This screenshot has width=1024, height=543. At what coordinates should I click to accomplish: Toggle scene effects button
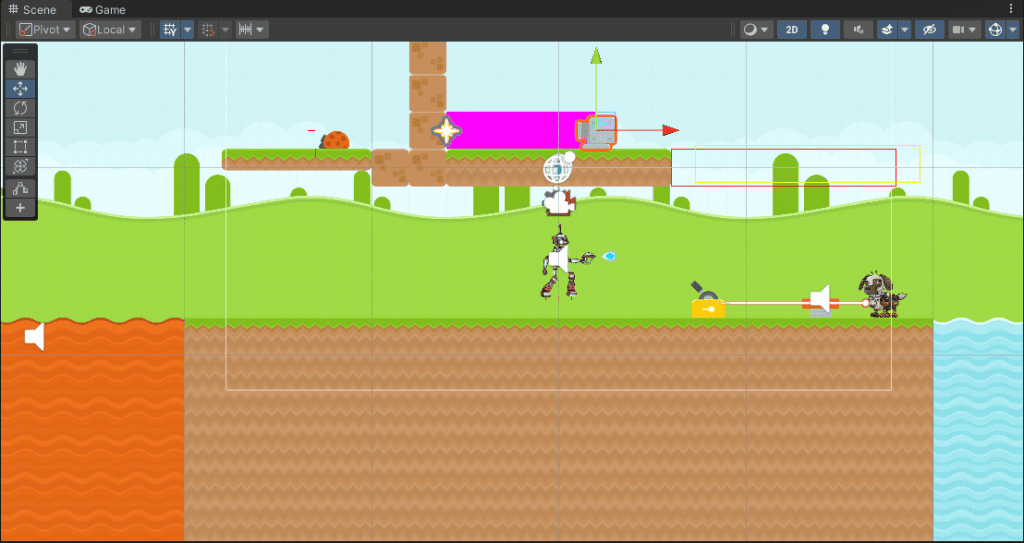[887, 29]
